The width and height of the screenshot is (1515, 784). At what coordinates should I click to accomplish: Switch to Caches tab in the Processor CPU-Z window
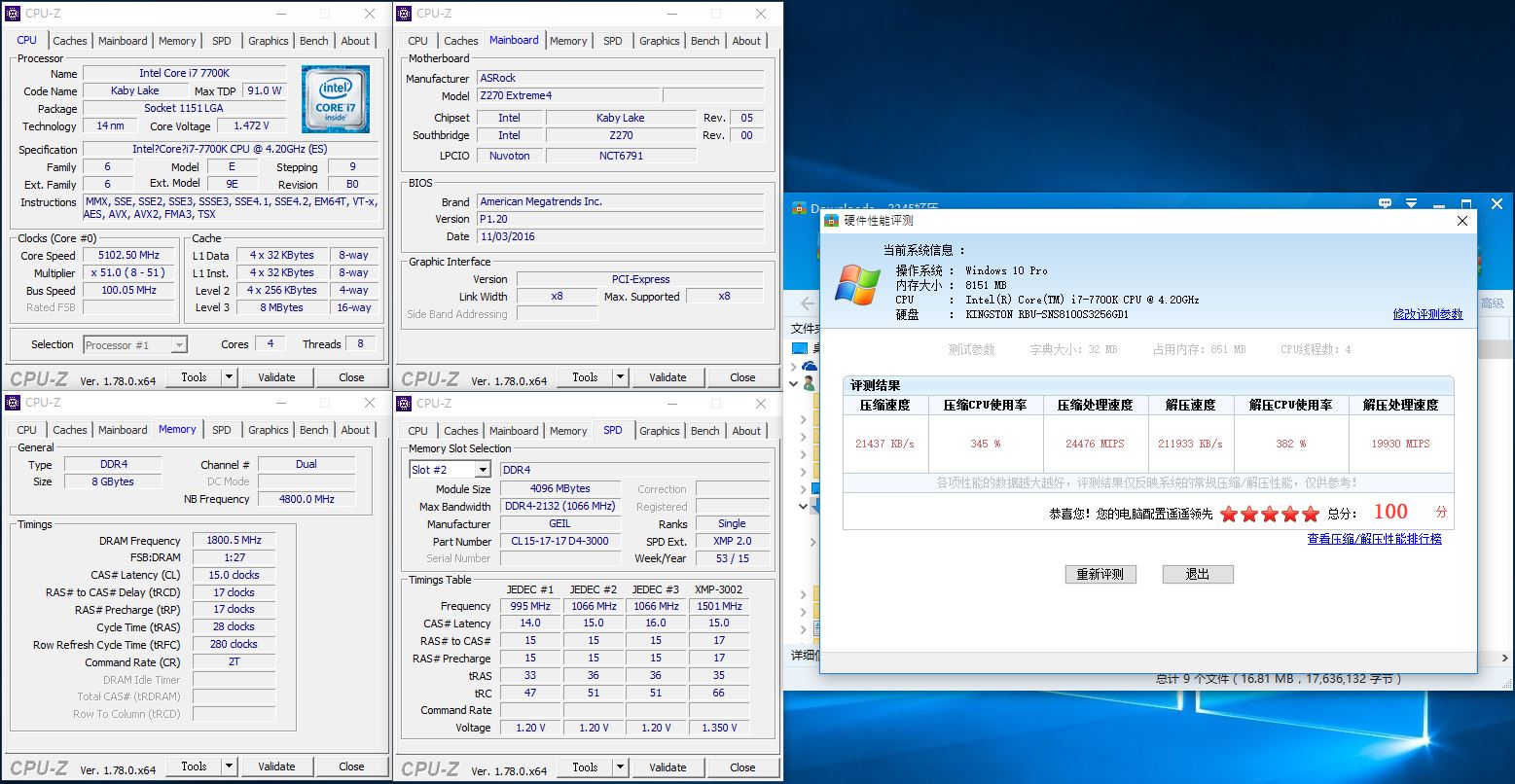click(x=70, y=41)
